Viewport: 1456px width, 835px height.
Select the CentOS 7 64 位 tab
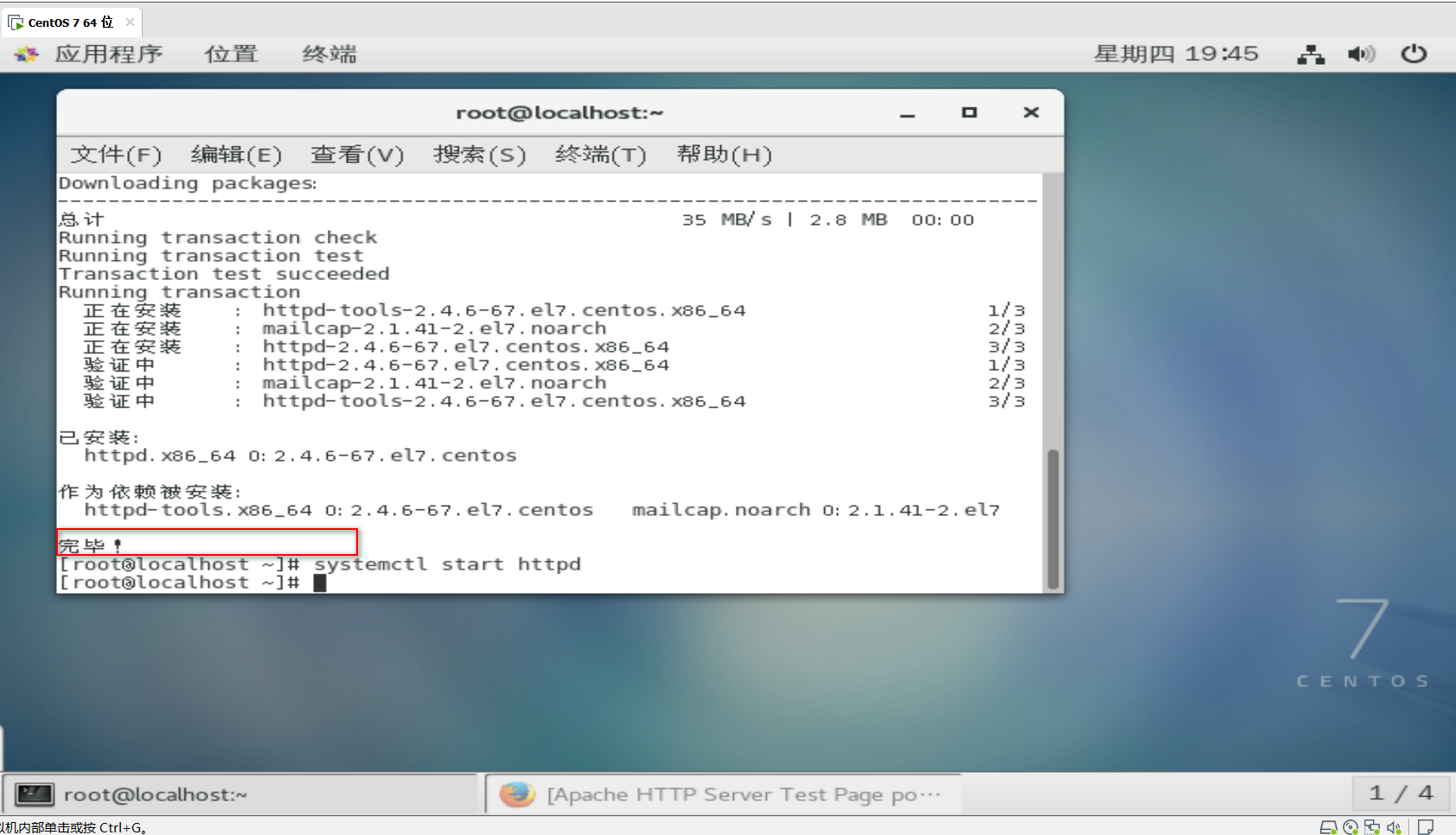coord(65,22)
